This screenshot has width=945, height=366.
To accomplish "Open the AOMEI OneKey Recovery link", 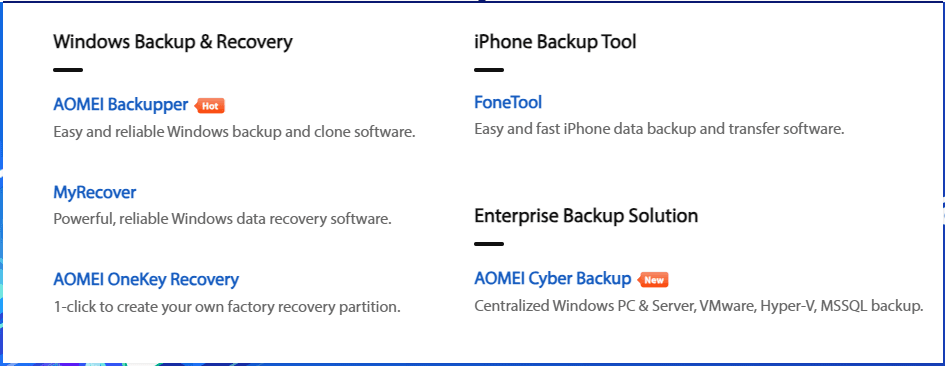I will click(x=146, y=279).
